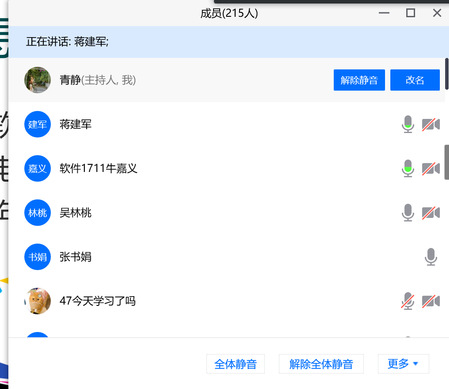
Task: Click 软件1711牛嘉义's camera-off icon
Action: click(431, 168)
